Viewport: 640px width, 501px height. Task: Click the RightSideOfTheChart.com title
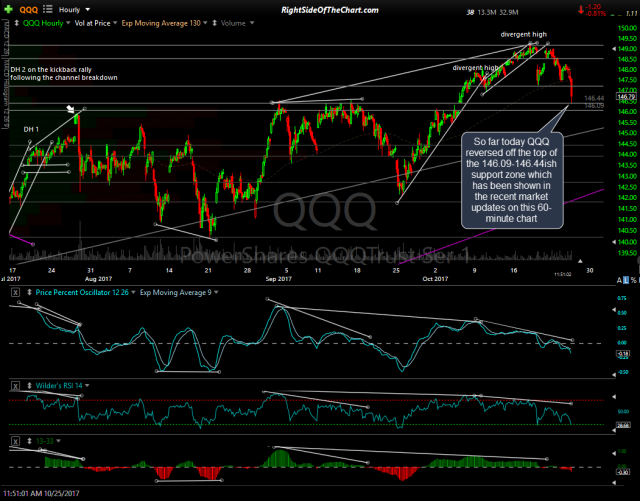pyautogui.click(x=330, y=10)
